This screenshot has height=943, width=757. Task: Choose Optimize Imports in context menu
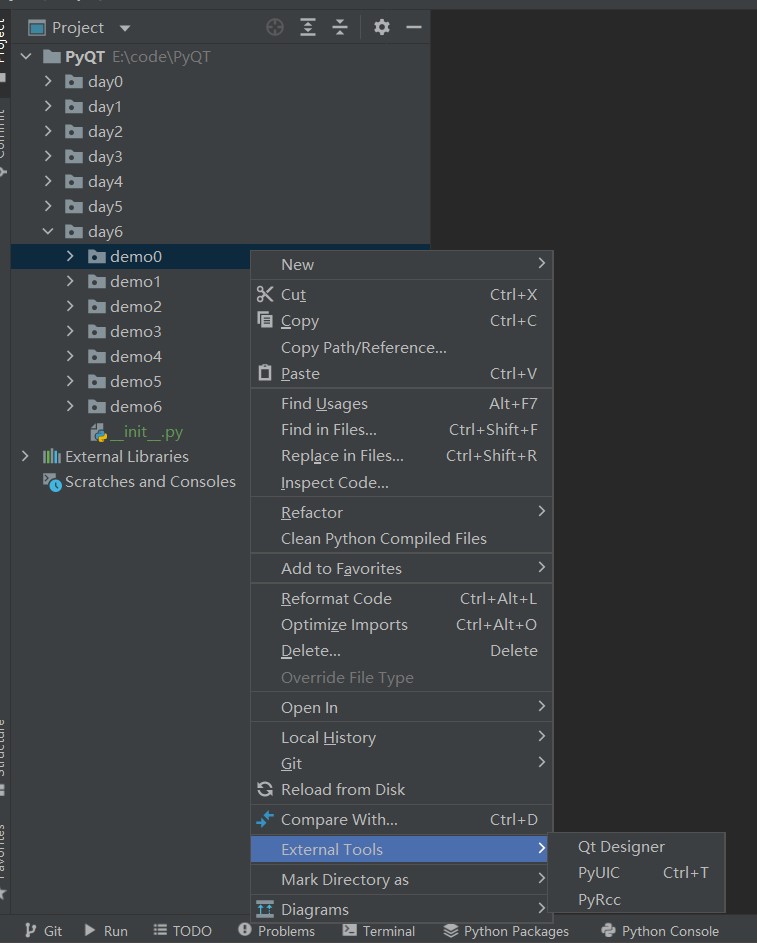402,624
